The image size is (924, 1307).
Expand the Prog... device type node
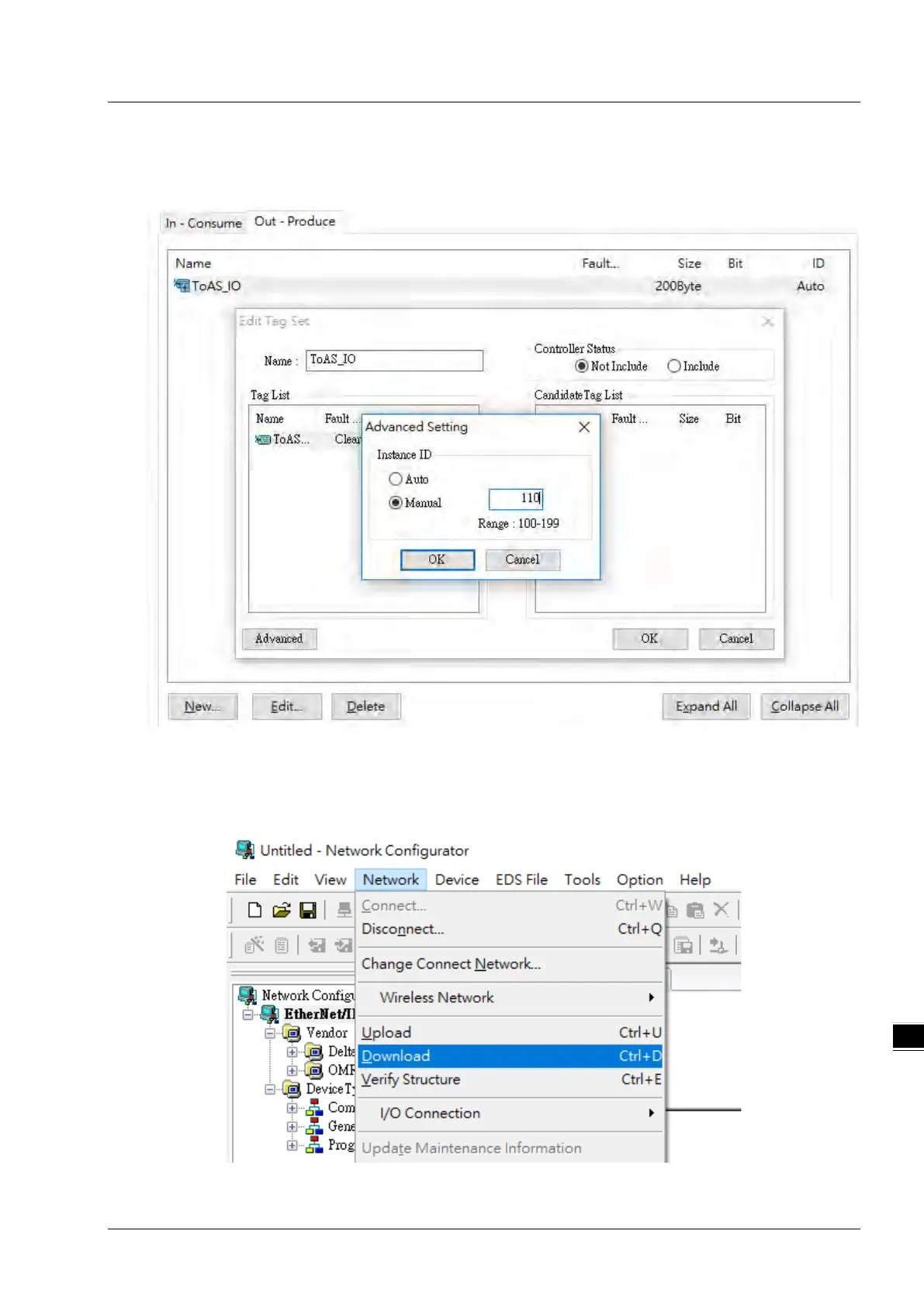coord(292,1145)
